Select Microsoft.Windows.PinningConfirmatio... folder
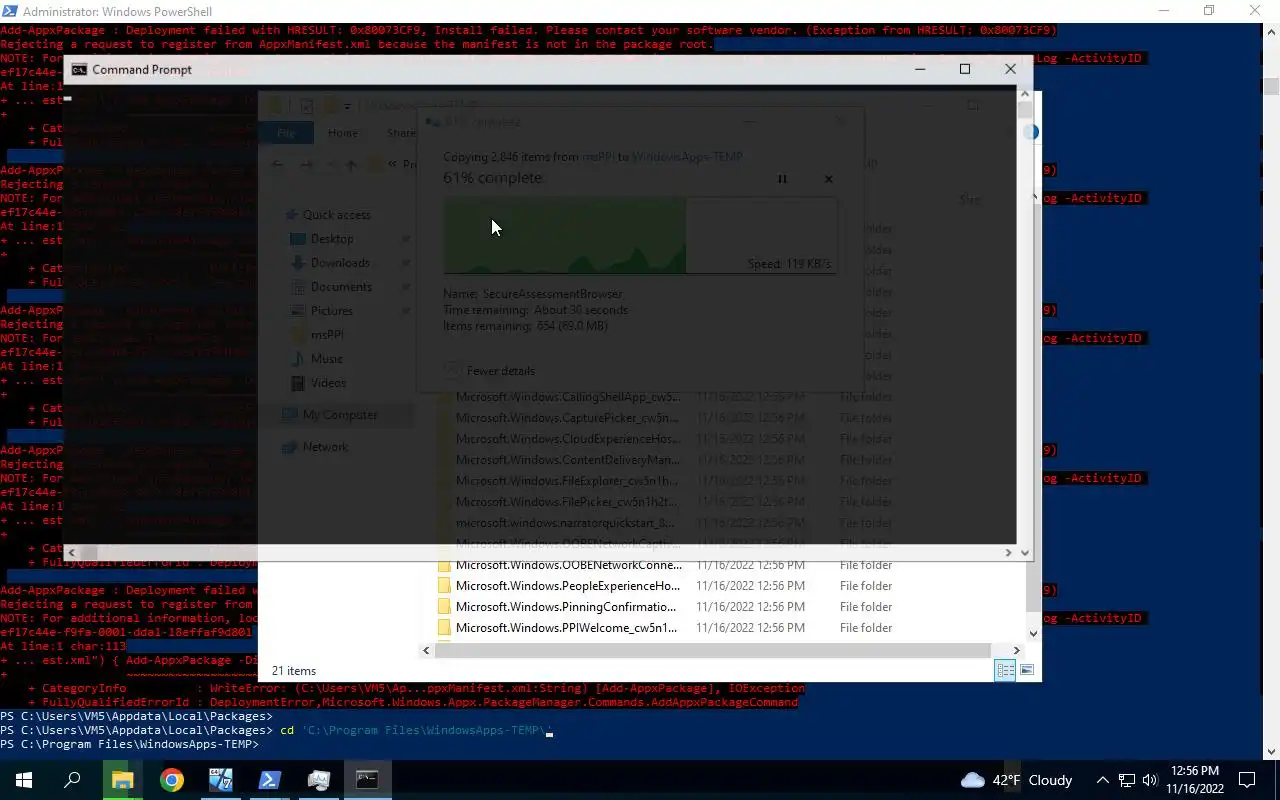Viewport: 1280px width, 800px height. (x=566, y=607)
